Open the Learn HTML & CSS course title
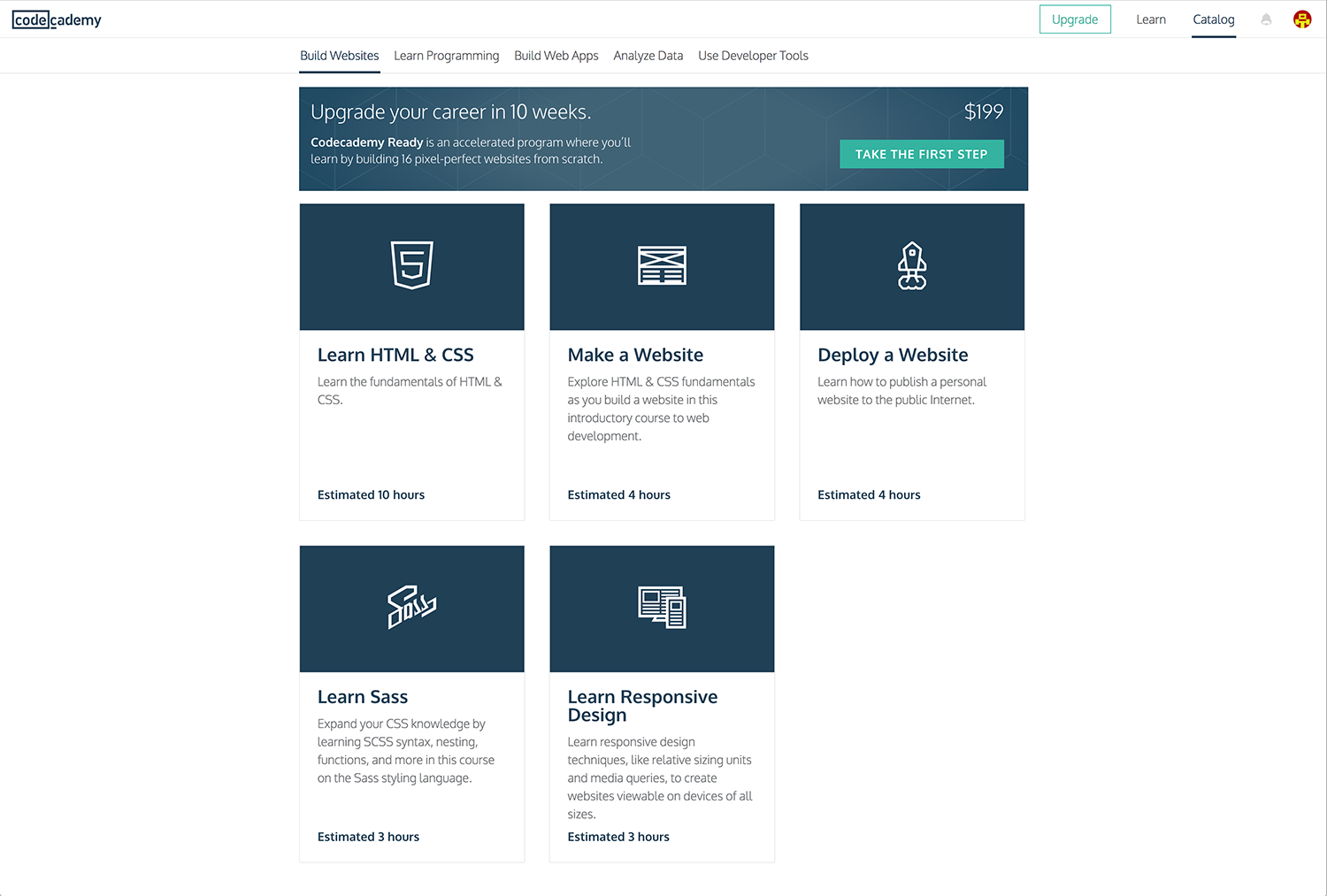 (395, 355)
